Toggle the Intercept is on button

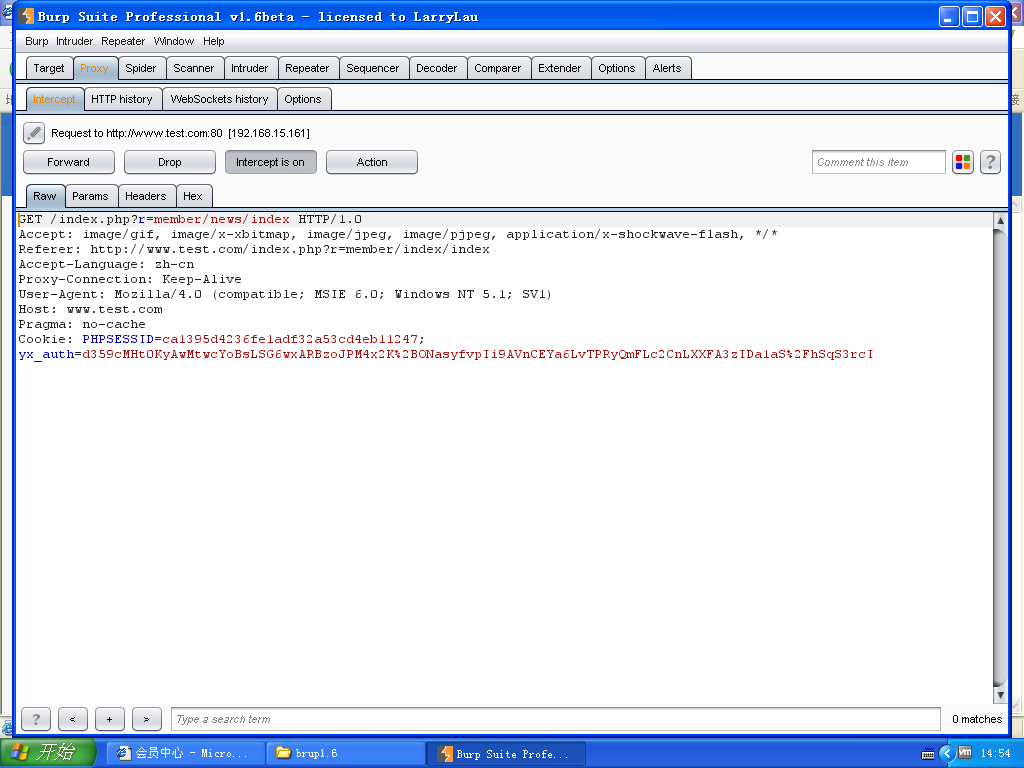click(x=270, y=162)
